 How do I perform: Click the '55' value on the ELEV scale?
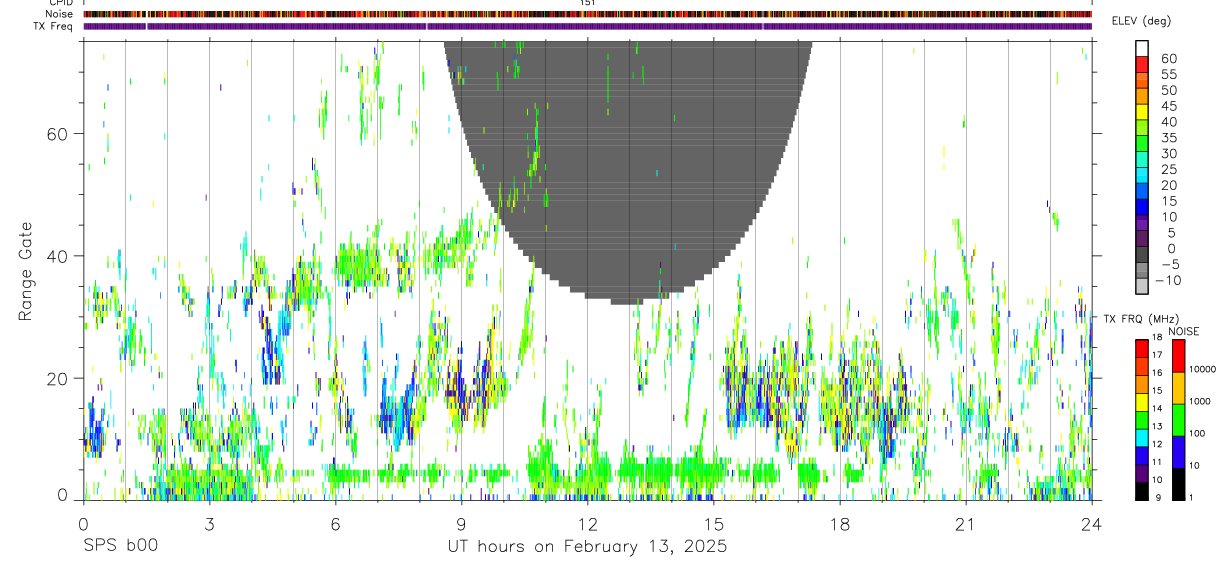[x=1168, y=74]
